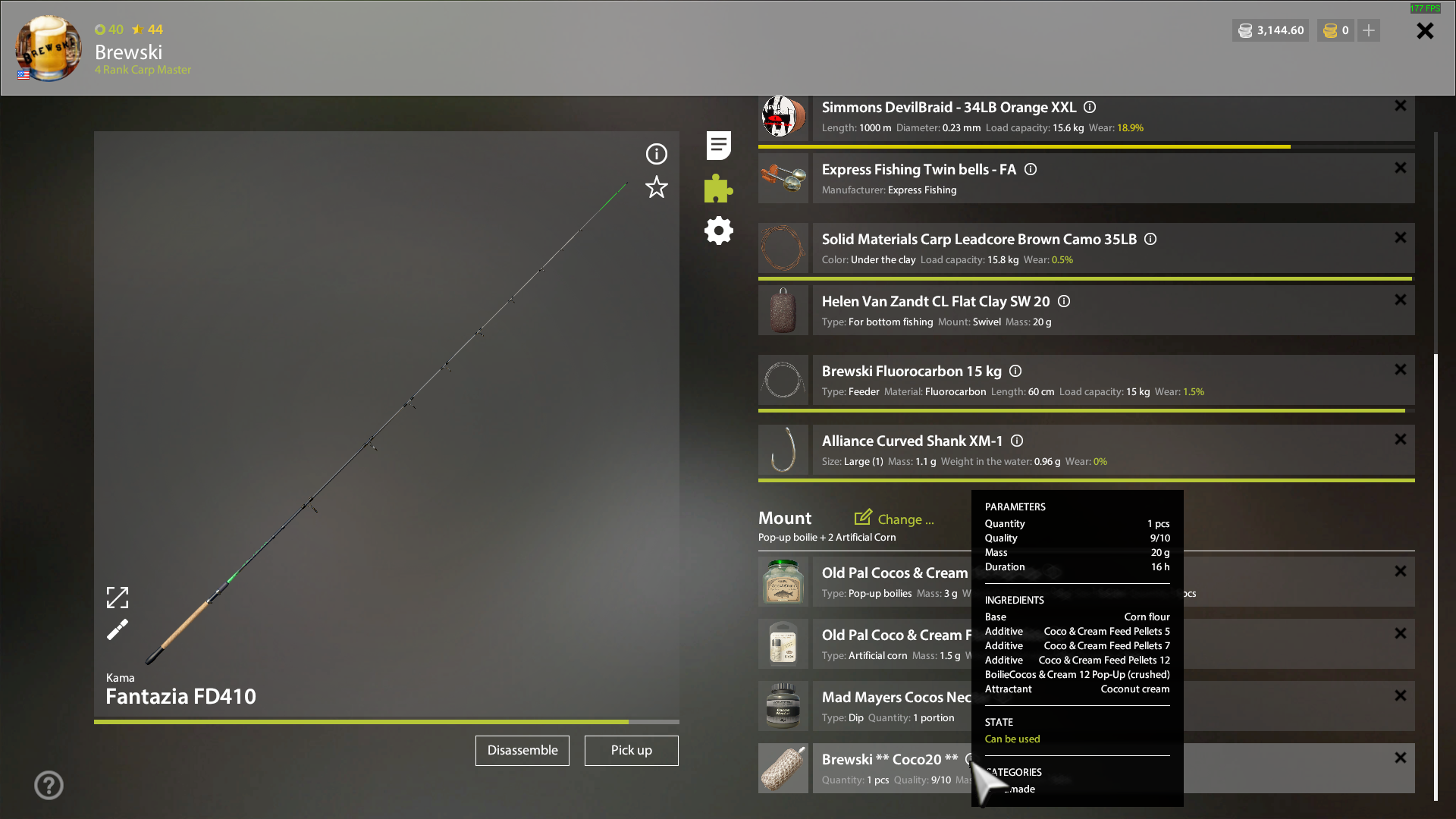This screenshot has height=819, width=1456.
Task: Open the notes document icon
Action: pyautogui.click(x=718, y=145)
